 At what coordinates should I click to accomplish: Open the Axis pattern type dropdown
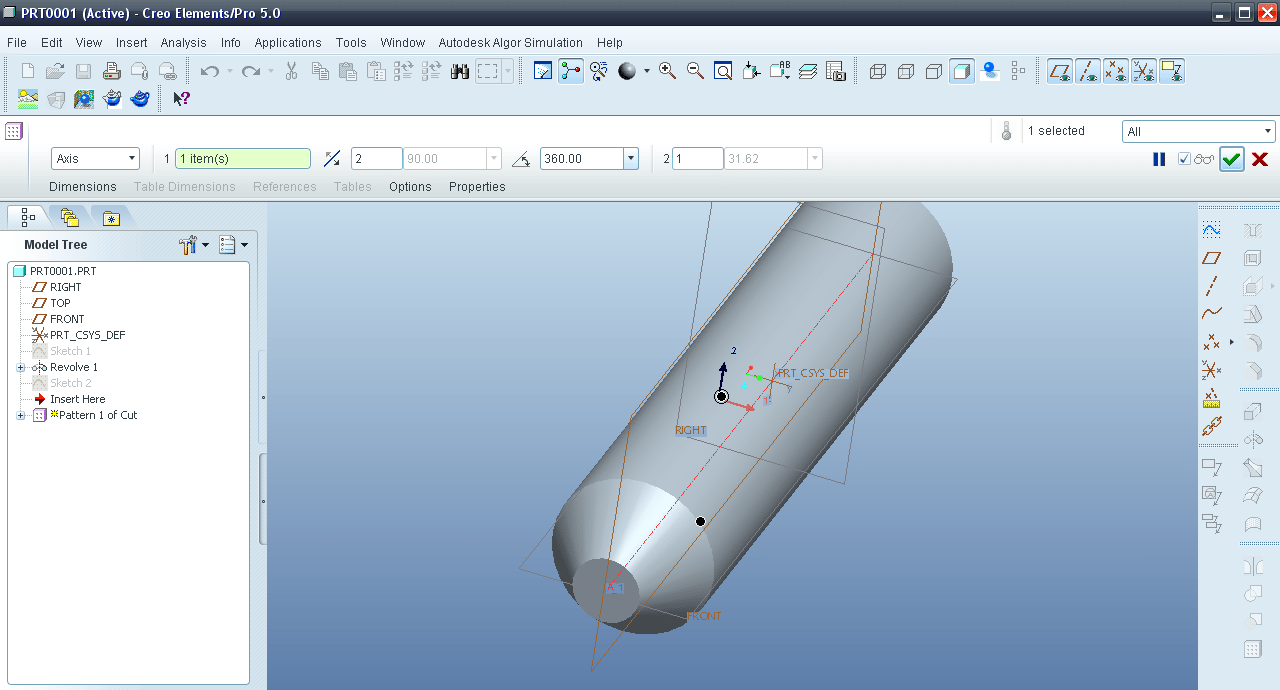132,159
